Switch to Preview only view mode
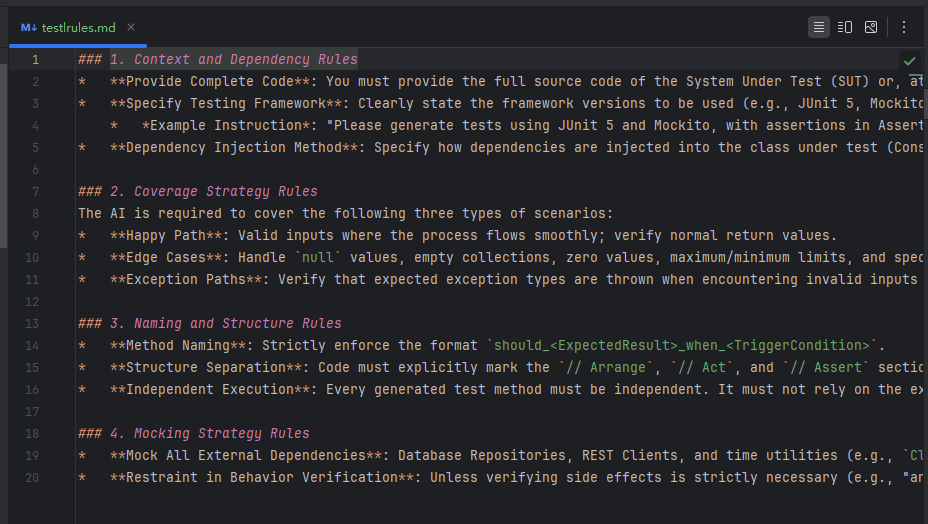The width and height of the screenshot is (928, 524). [x=871, y=27]
